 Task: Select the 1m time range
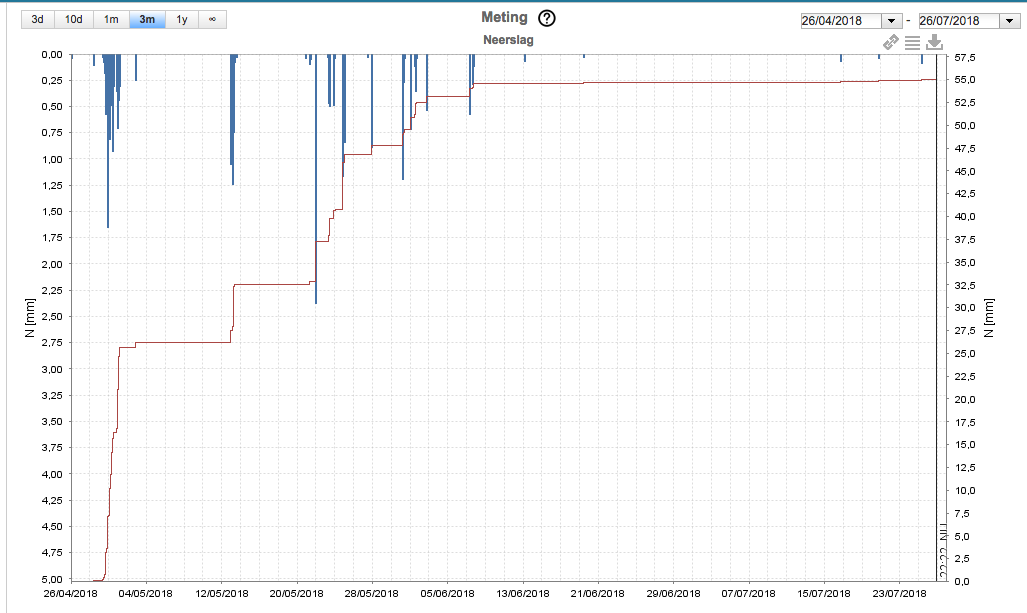(x=111, y=20)
